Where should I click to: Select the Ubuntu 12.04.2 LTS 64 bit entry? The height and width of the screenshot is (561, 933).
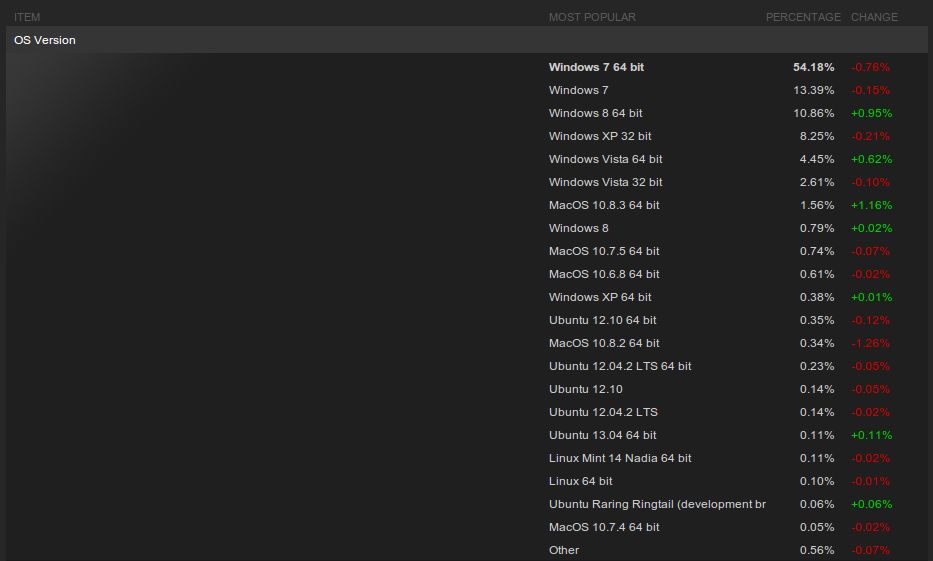point(620,366)
